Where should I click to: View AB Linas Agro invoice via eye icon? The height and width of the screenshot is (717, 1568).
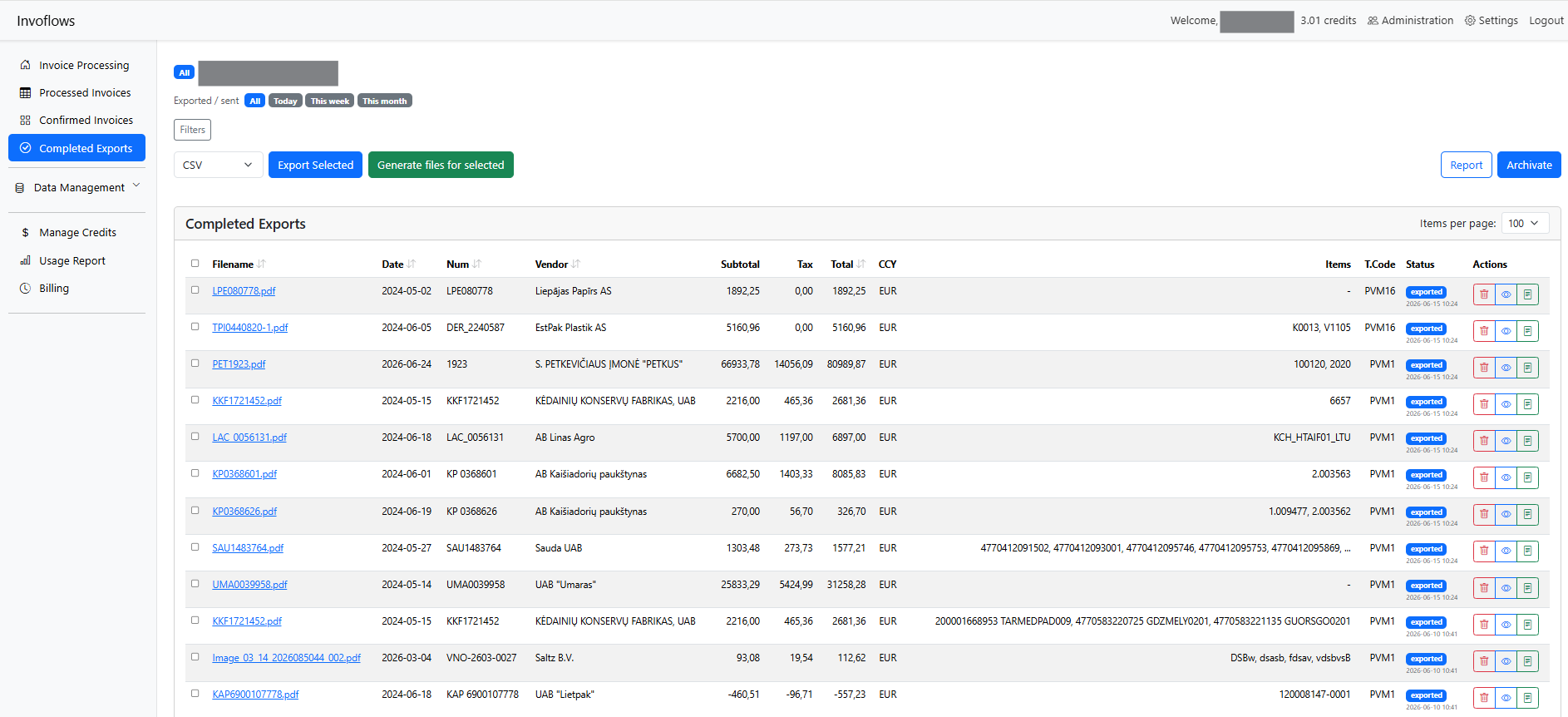[x=1506, y=441]
